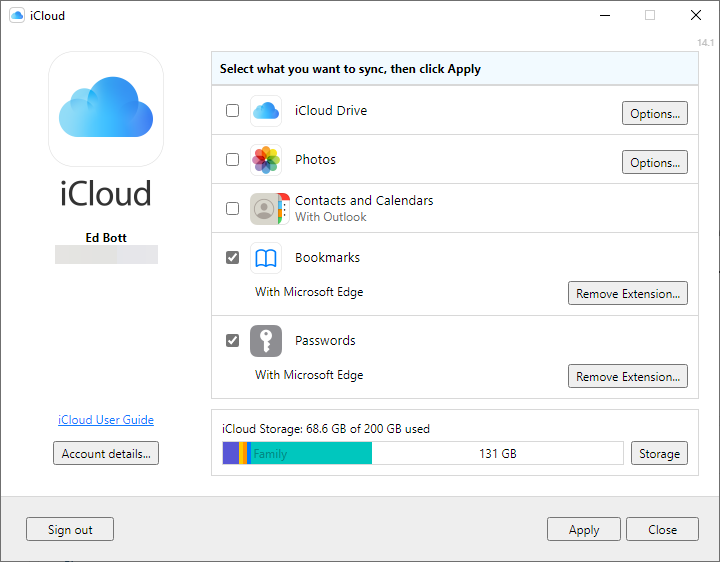This screenshot has width=720, height=562.
Task: Minimize the iCloud window
Action: [x=605, y=15]
